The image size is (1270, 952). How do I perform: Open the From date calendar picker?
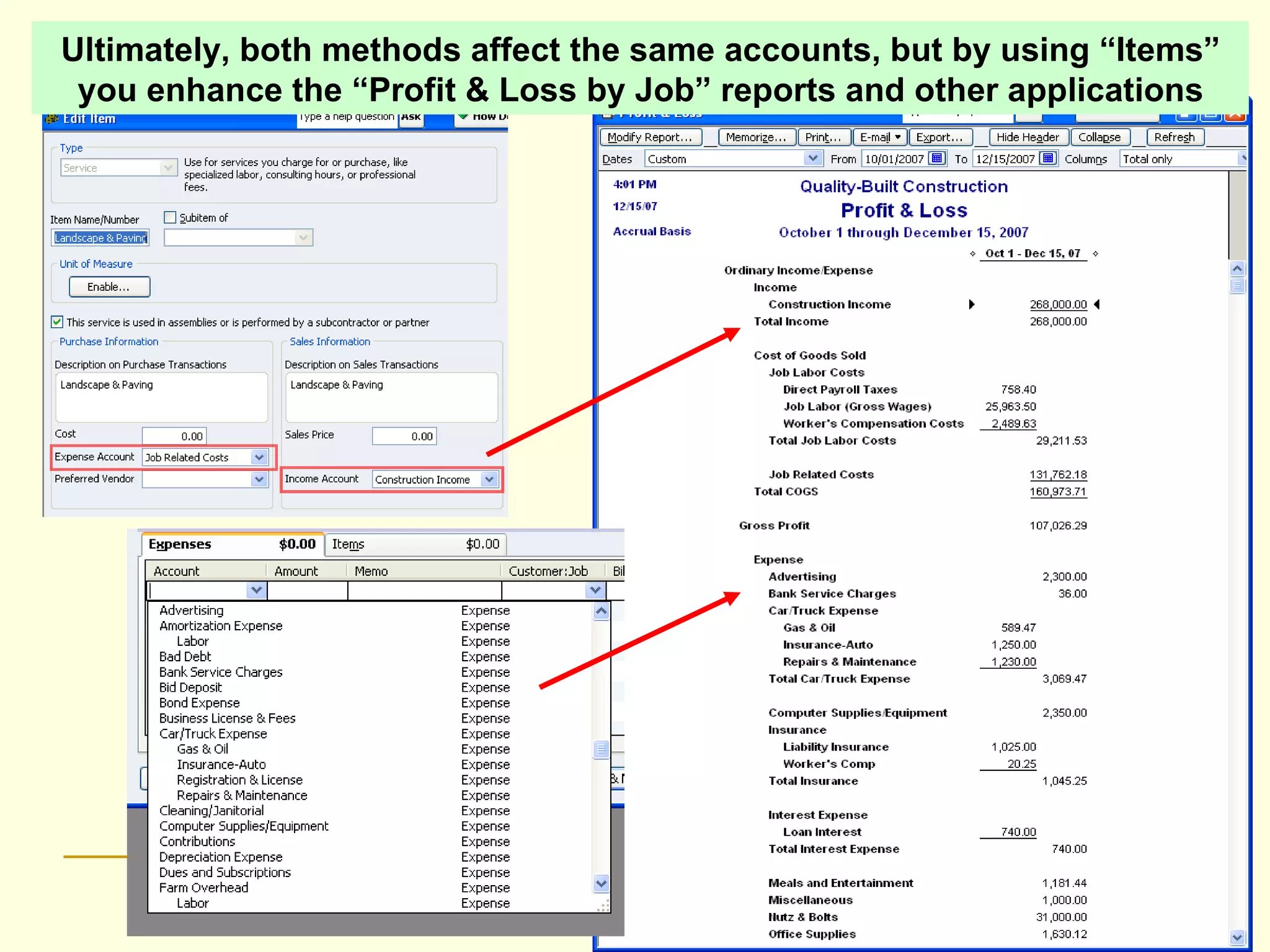tap(937, 159)
